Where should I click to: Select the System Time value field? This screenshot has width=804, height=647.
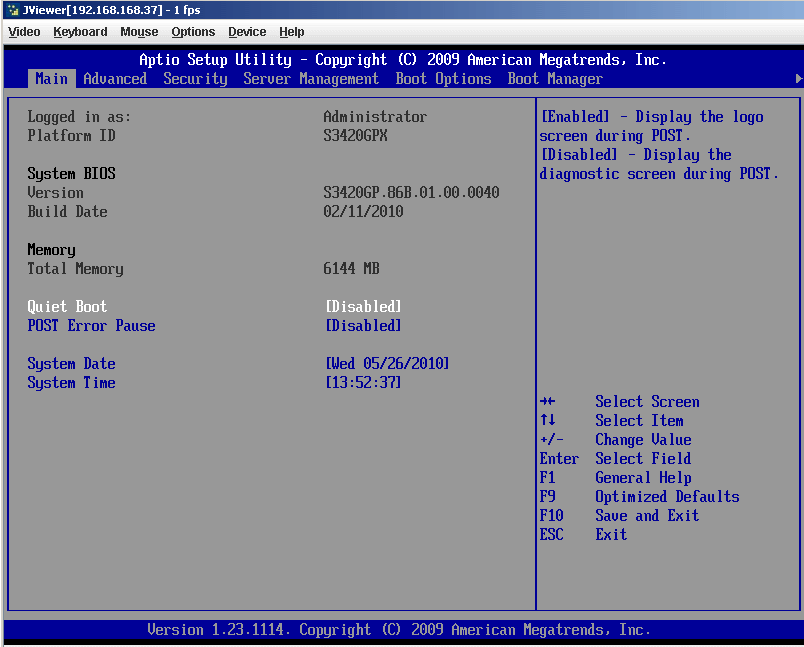363,383
